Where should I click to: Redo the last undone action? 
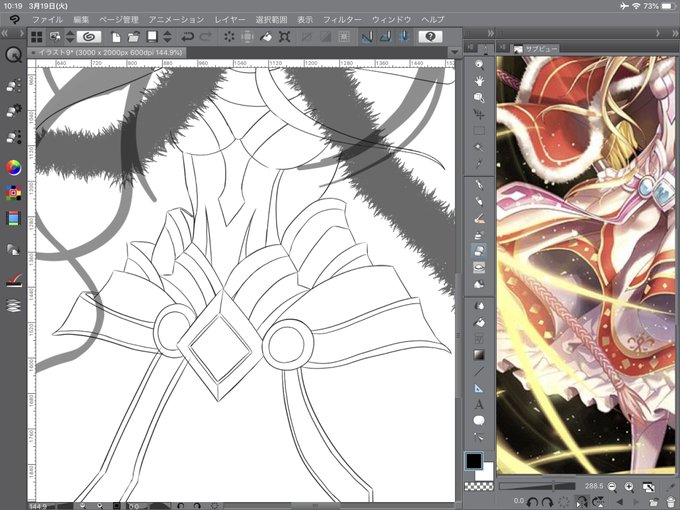point(206,37)
